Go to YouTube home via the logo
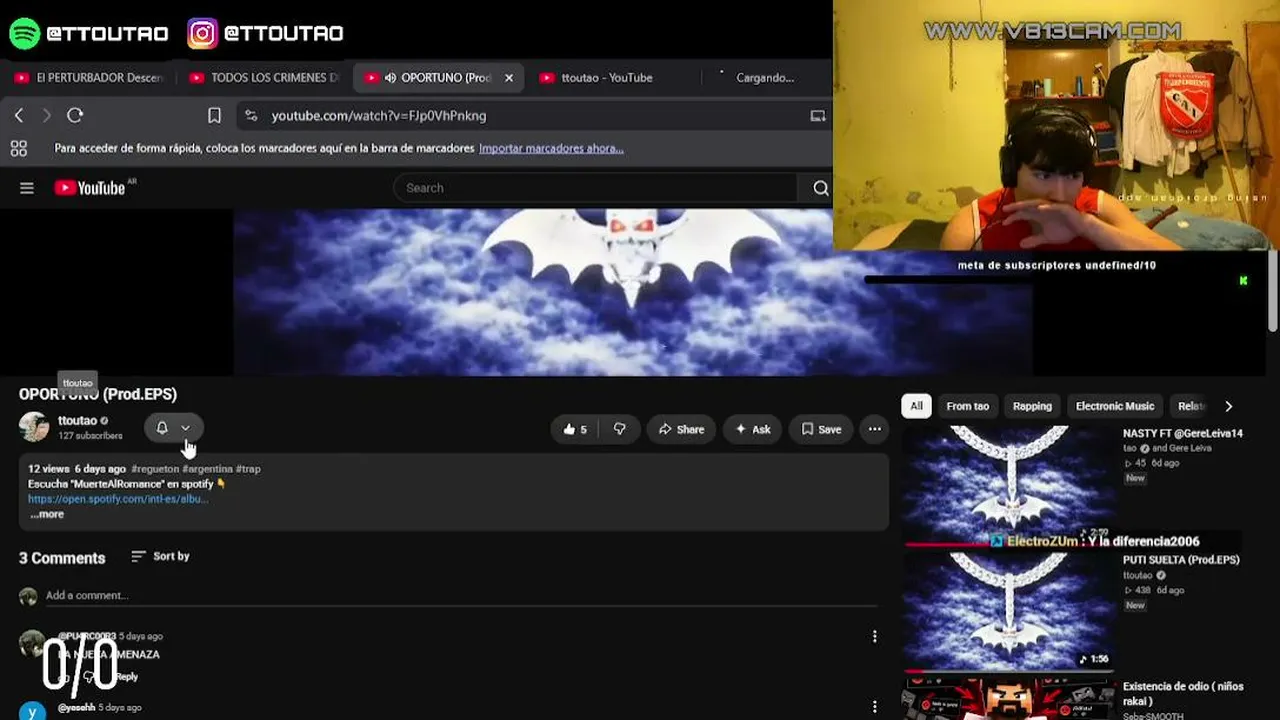 click(x=90, y=188)
